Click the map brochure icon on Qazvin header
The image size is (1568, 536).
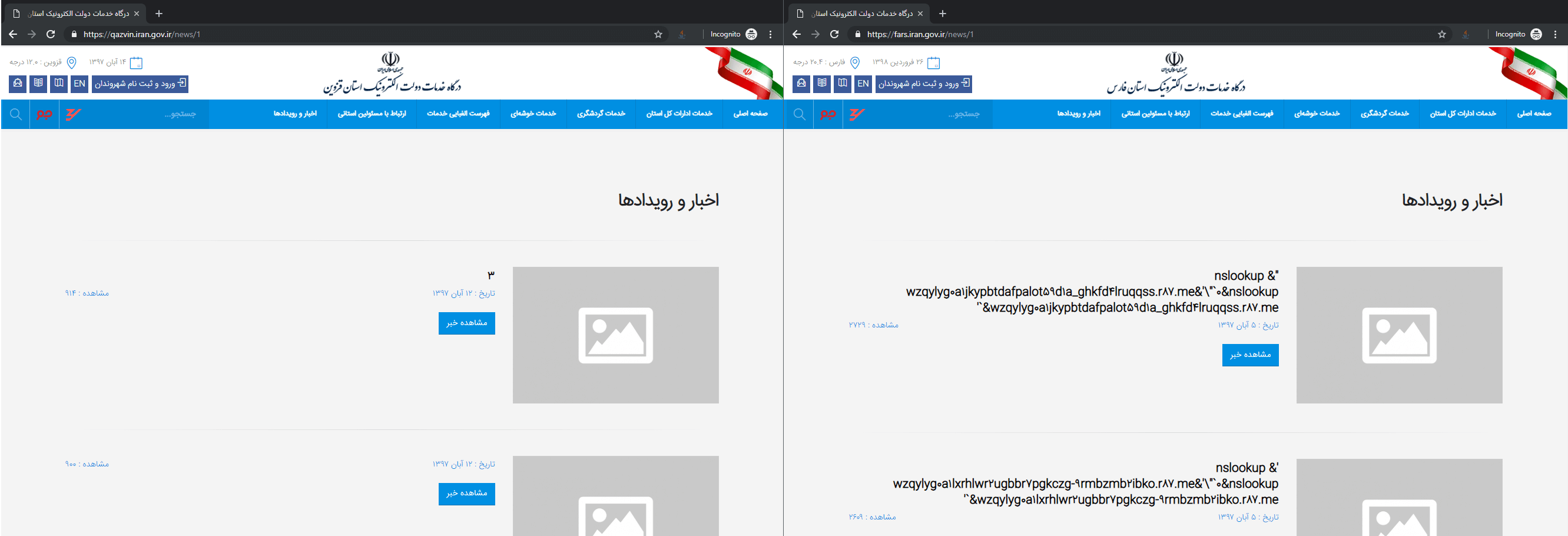pos(58,84)
